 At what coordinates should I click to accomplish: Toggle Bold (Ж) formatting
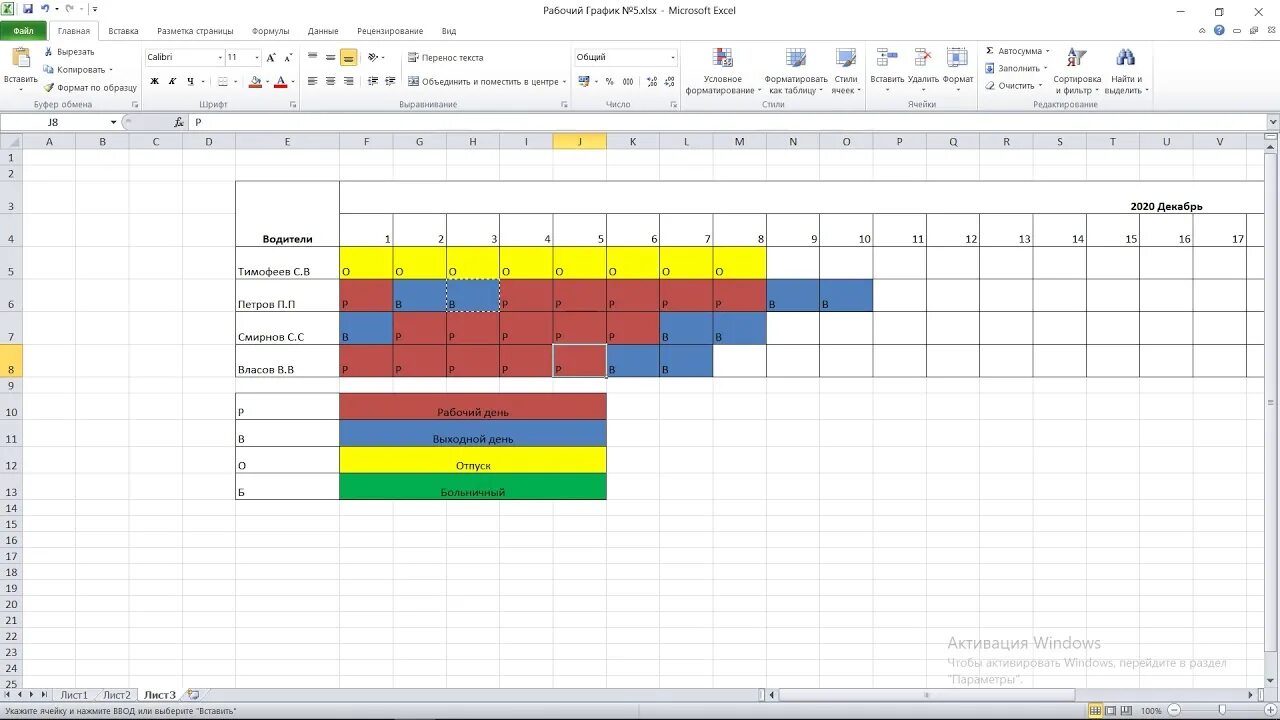click(x=155, y=82)
